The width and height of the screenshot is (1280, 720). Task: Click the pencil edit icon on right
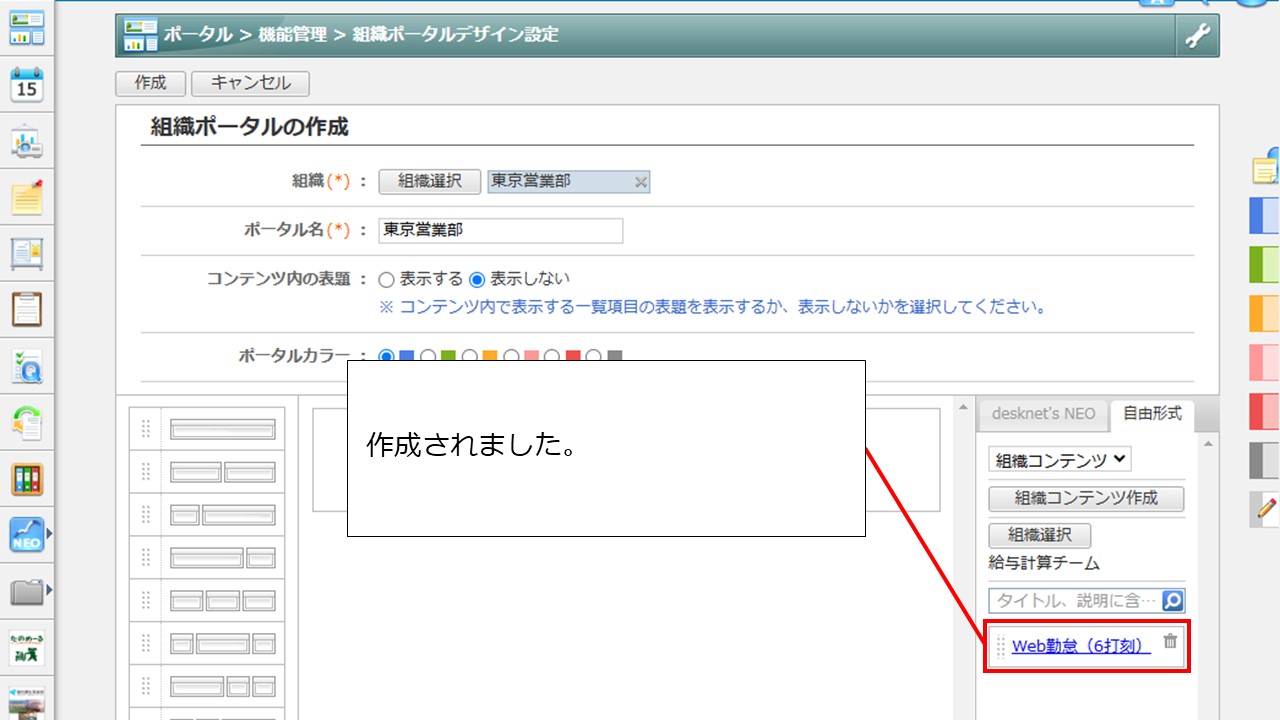tap(1266, 508)
